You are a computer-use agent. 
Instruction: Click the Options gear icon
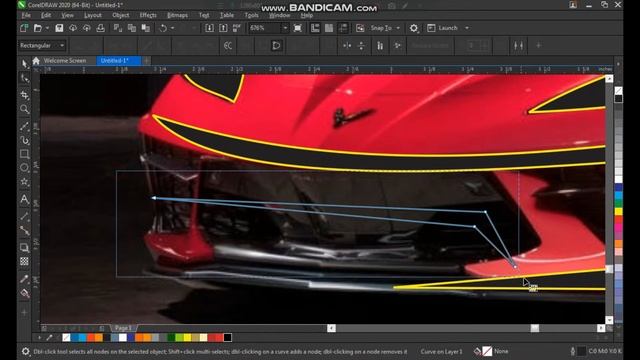tap(414, 28)
